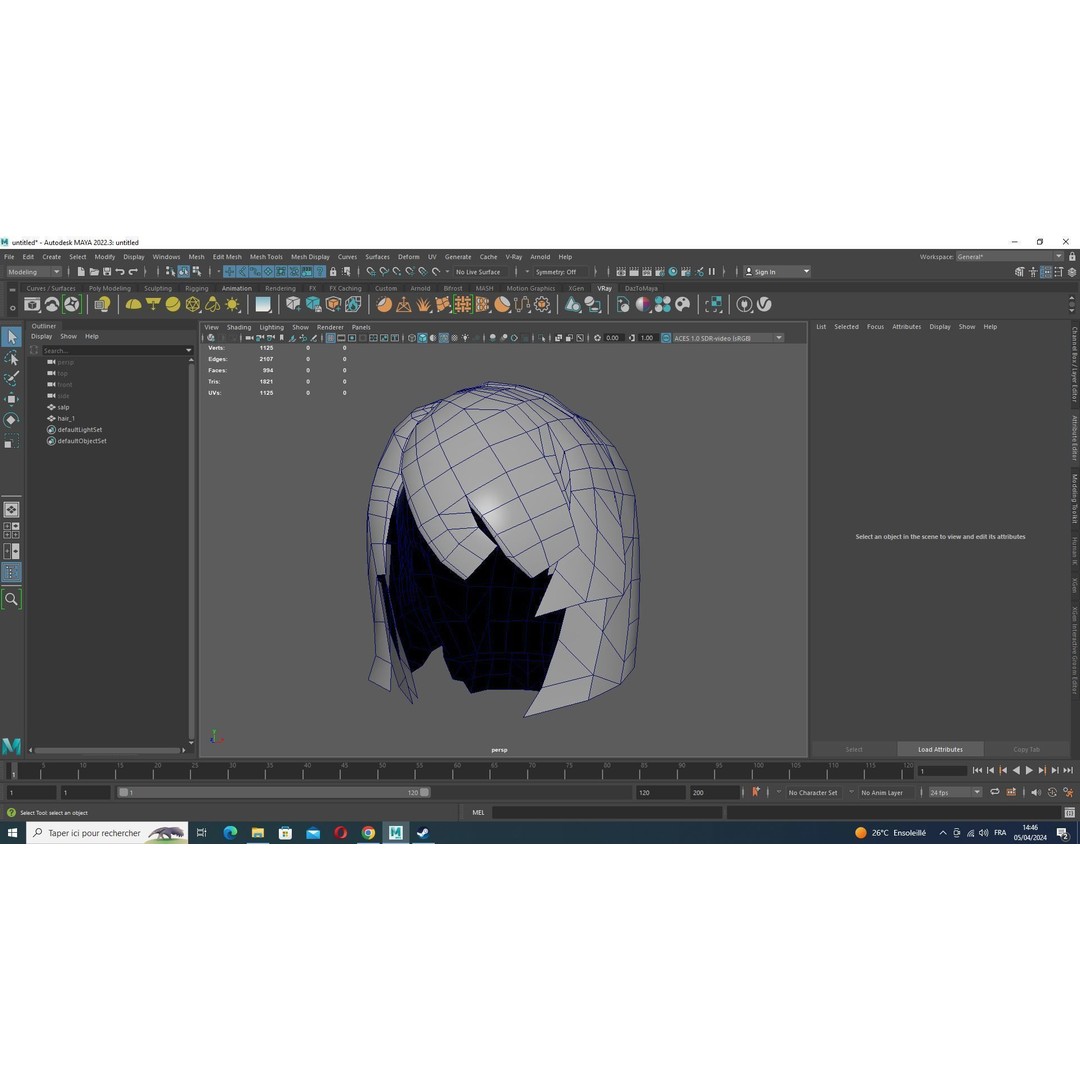Click the New Scene icon in status line
Screen dimensions: 1080x1080
81,271
